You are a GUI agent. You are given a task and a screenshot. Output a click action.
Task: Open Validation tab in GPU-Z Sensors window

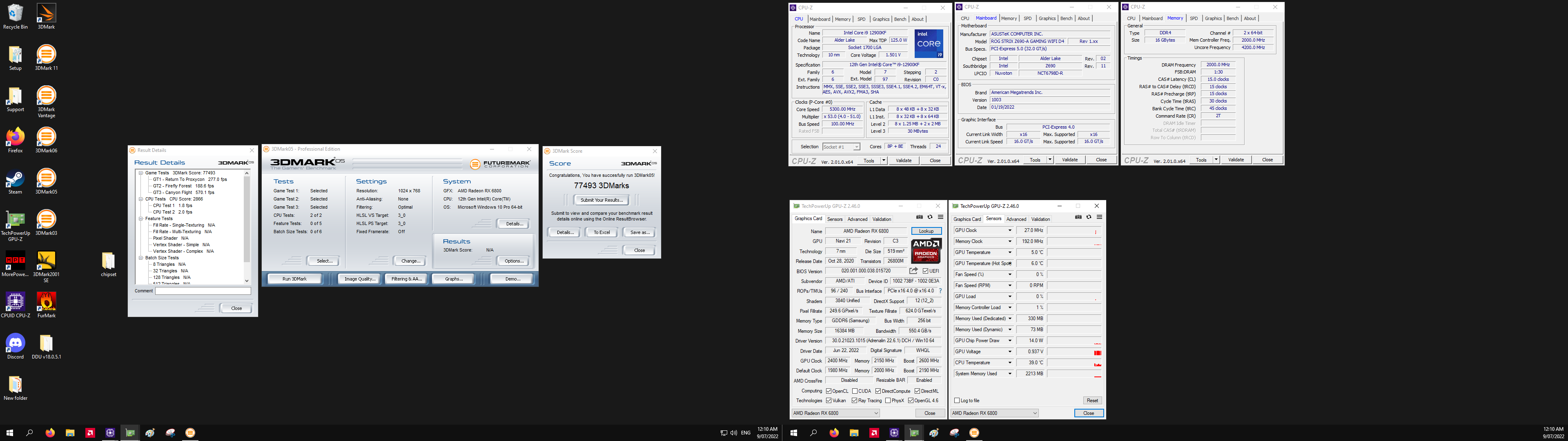click(x=1040, y=219)
